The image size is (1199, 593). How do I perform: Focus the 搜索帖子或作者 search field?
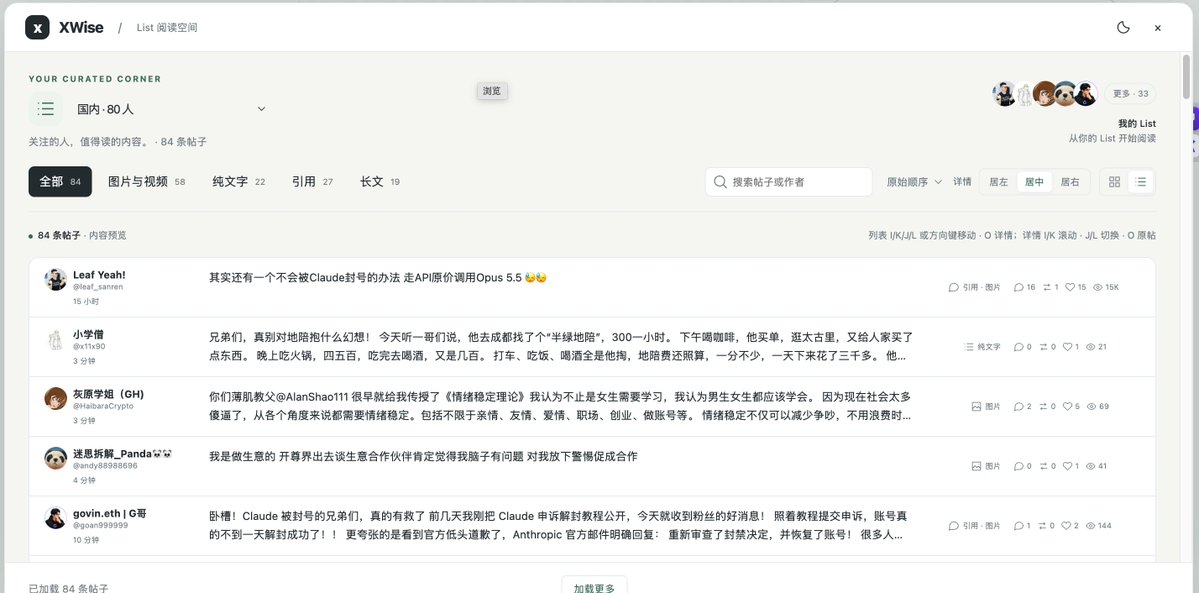click(x=788, y=182)
